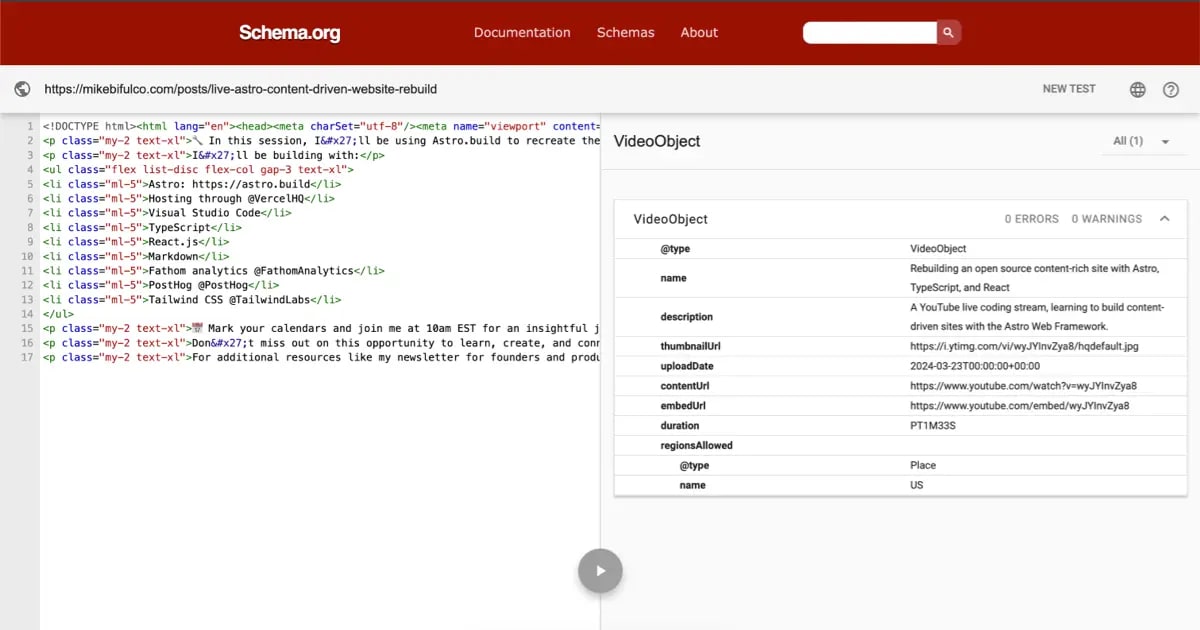Click code line containing React.js
This screenshot has height=630, width=1200.
pyautogui.click(x=136, y=242)
